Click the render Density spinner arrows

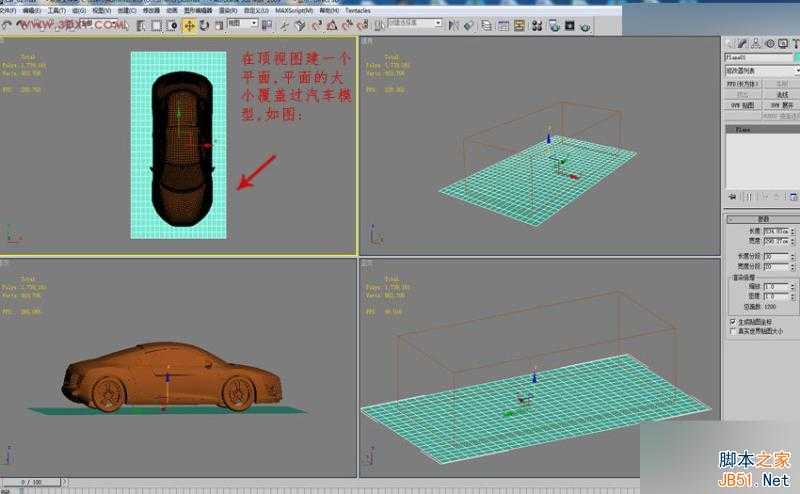[792, 296]
